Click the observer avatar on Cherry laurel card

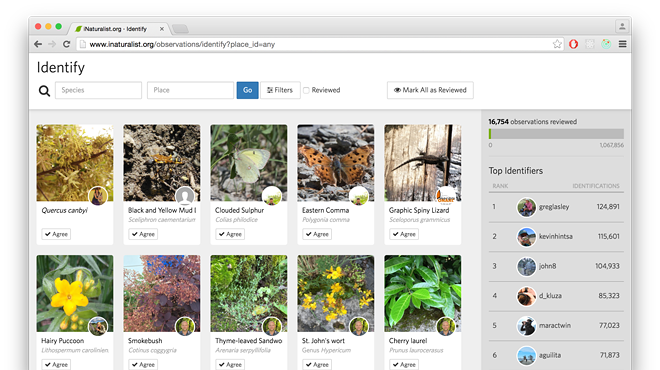tap(446, 327)
